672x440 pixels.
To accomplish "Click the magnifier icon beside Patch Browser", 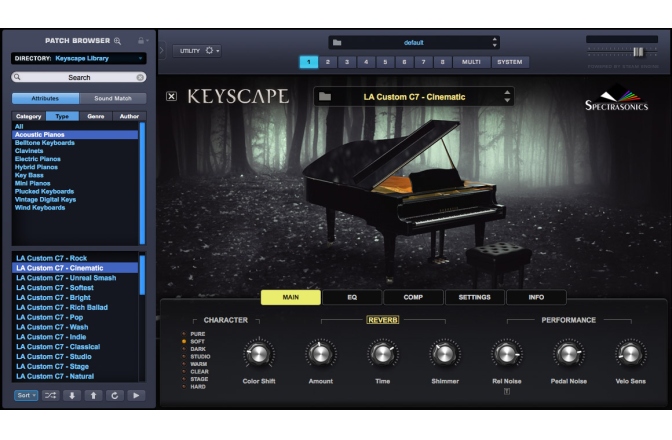I will point(117,41).
